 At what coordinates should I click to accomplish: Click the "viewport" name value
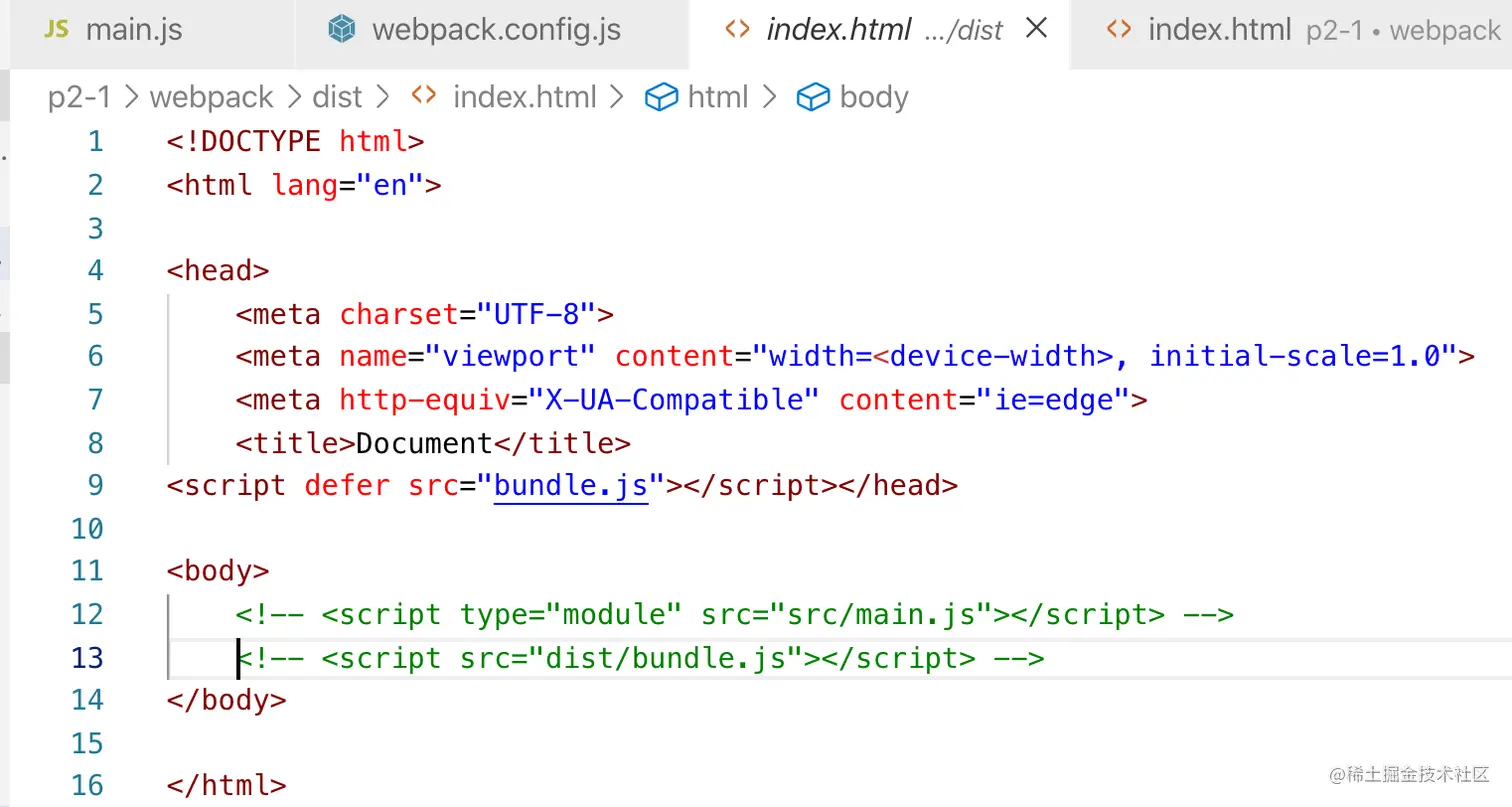coord(511,356)
